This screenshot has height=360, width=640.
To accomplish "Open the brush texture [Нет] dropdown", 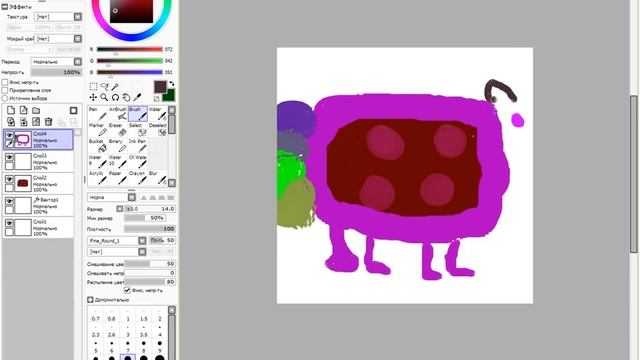I will click(x=117, y=252).
